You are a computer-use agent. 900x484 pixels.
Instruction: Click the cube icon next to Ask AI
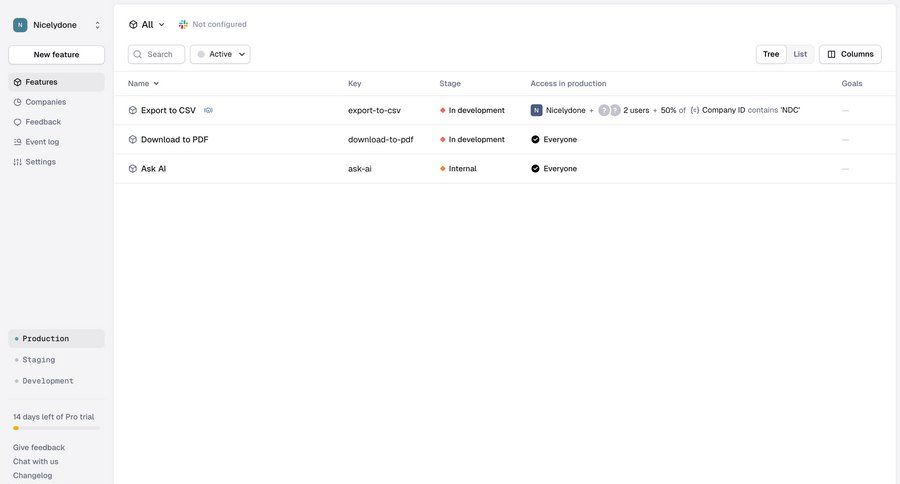point(133,169)
